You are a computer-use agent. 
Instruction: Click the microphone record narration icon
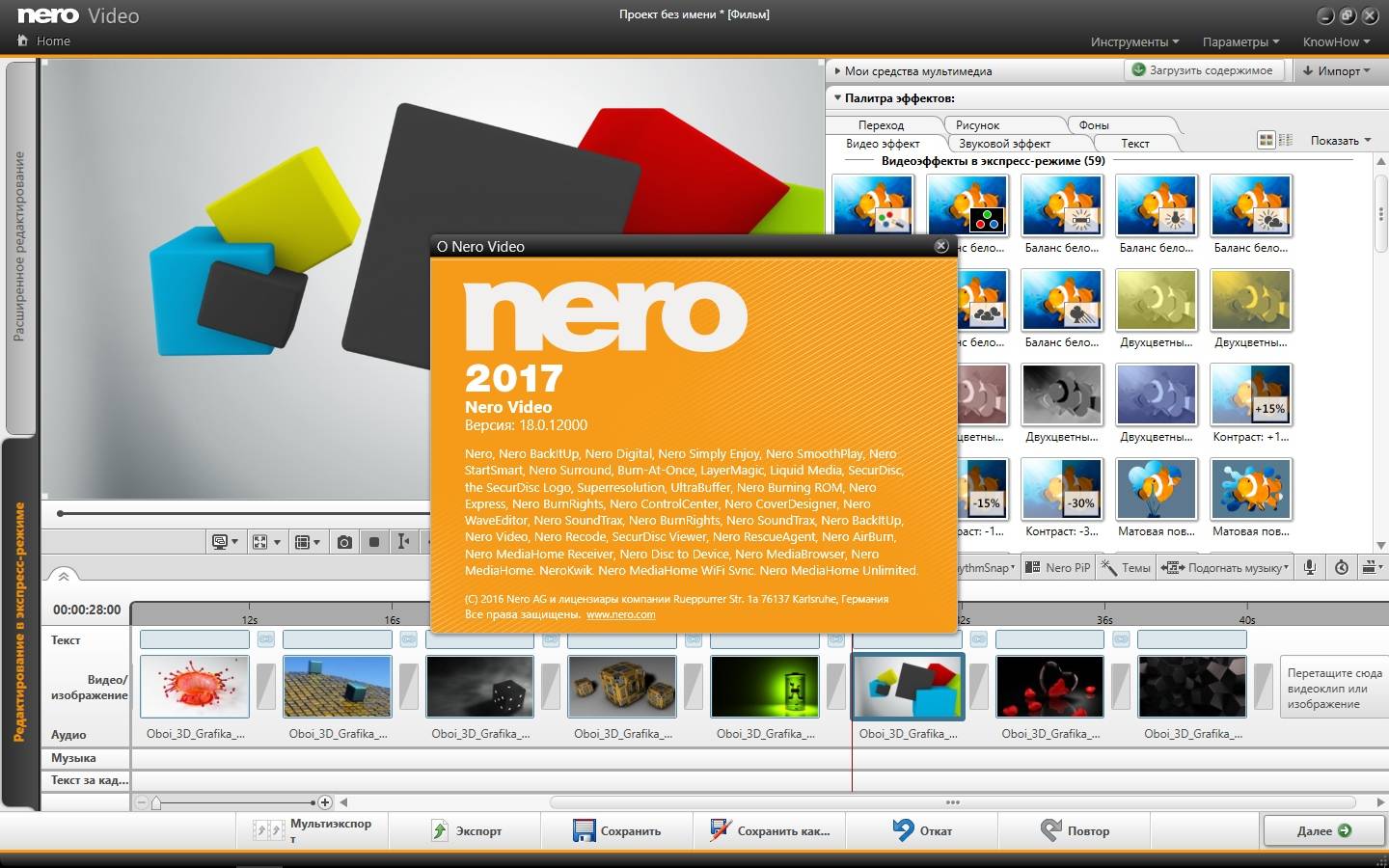point(1310,567)
